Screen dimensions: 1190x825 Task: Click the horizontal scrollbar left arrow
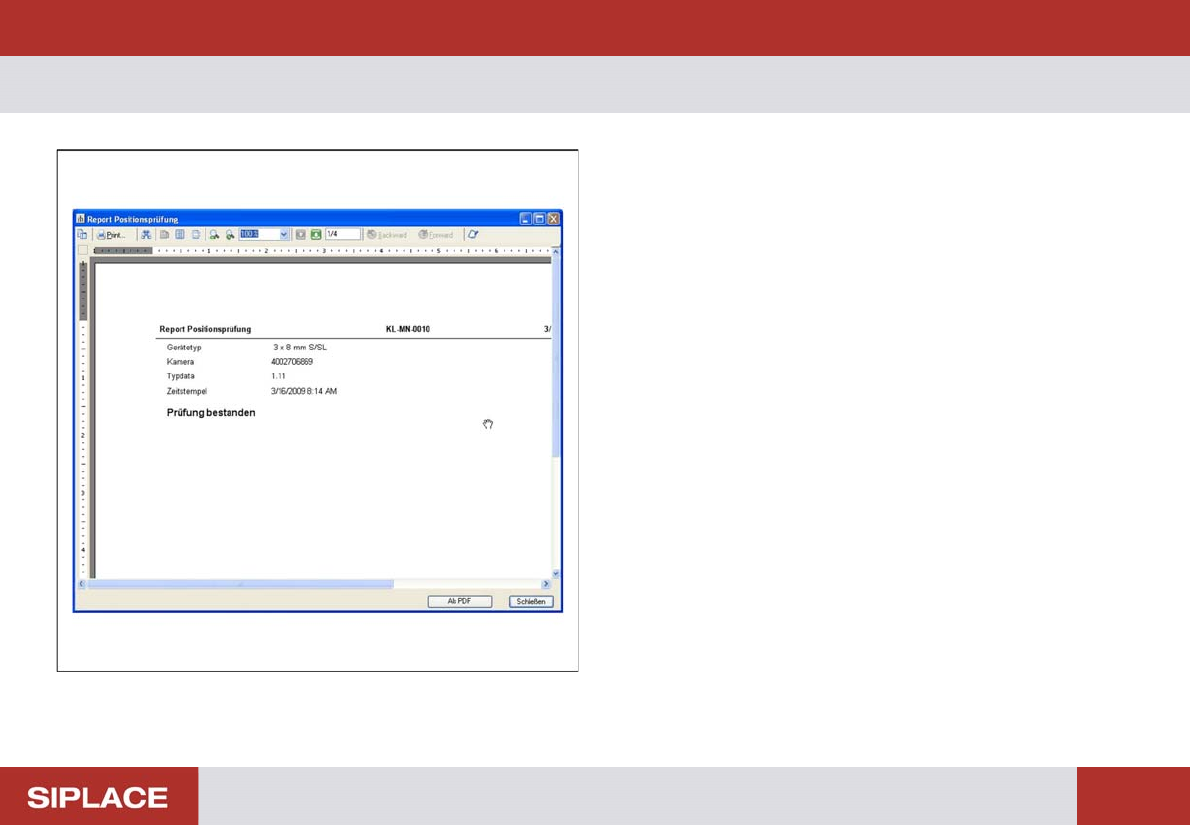[x=82, y=584]
